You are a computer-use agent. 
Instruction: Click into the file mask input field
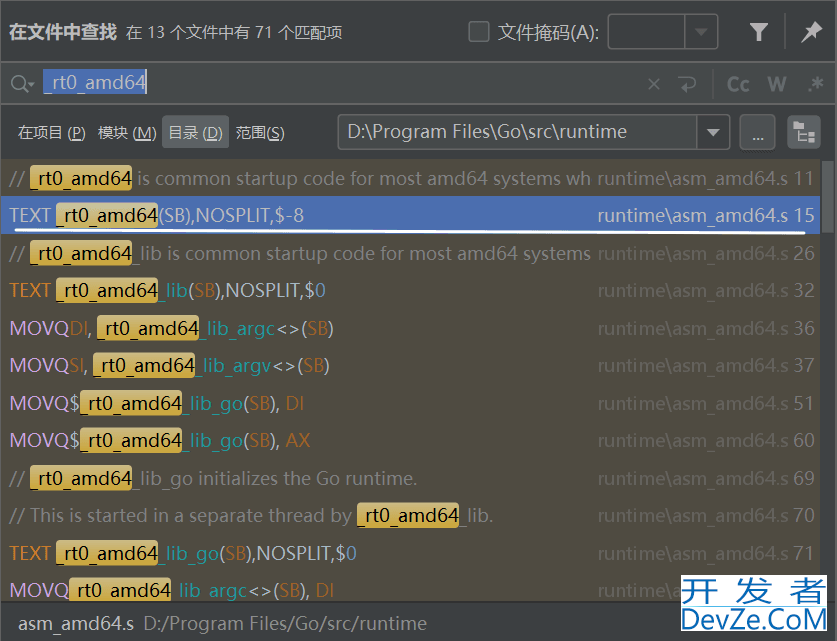pyautogui.click(x=646, y=32)
